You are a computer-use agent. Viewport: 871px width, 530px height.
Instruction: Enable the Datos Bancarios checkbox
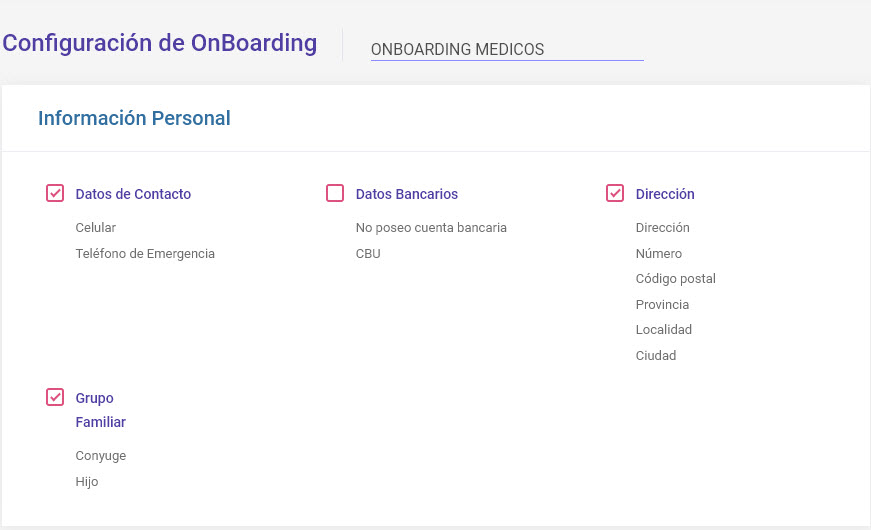click(x=335, y=193)
